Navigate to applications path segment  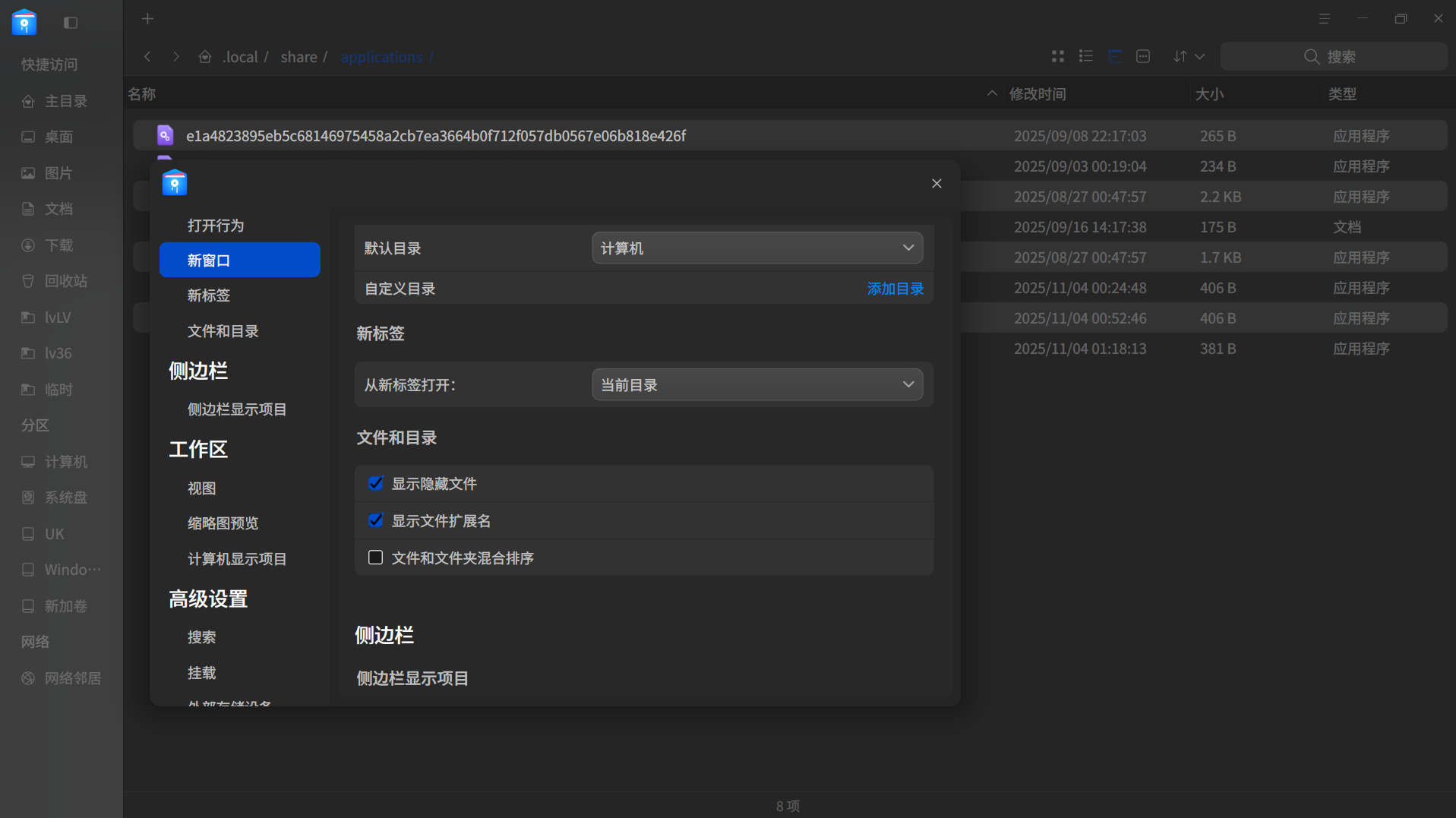[x=381, y=57]
